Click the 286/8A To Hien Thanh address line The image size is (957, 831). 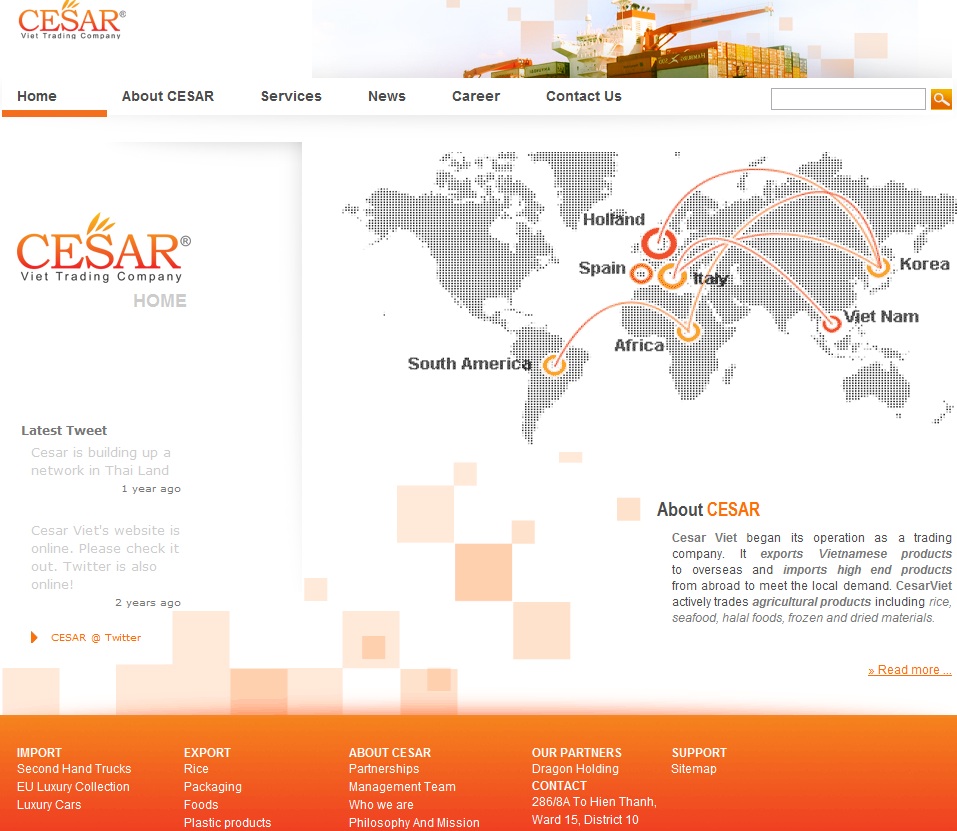click(594, 802)
